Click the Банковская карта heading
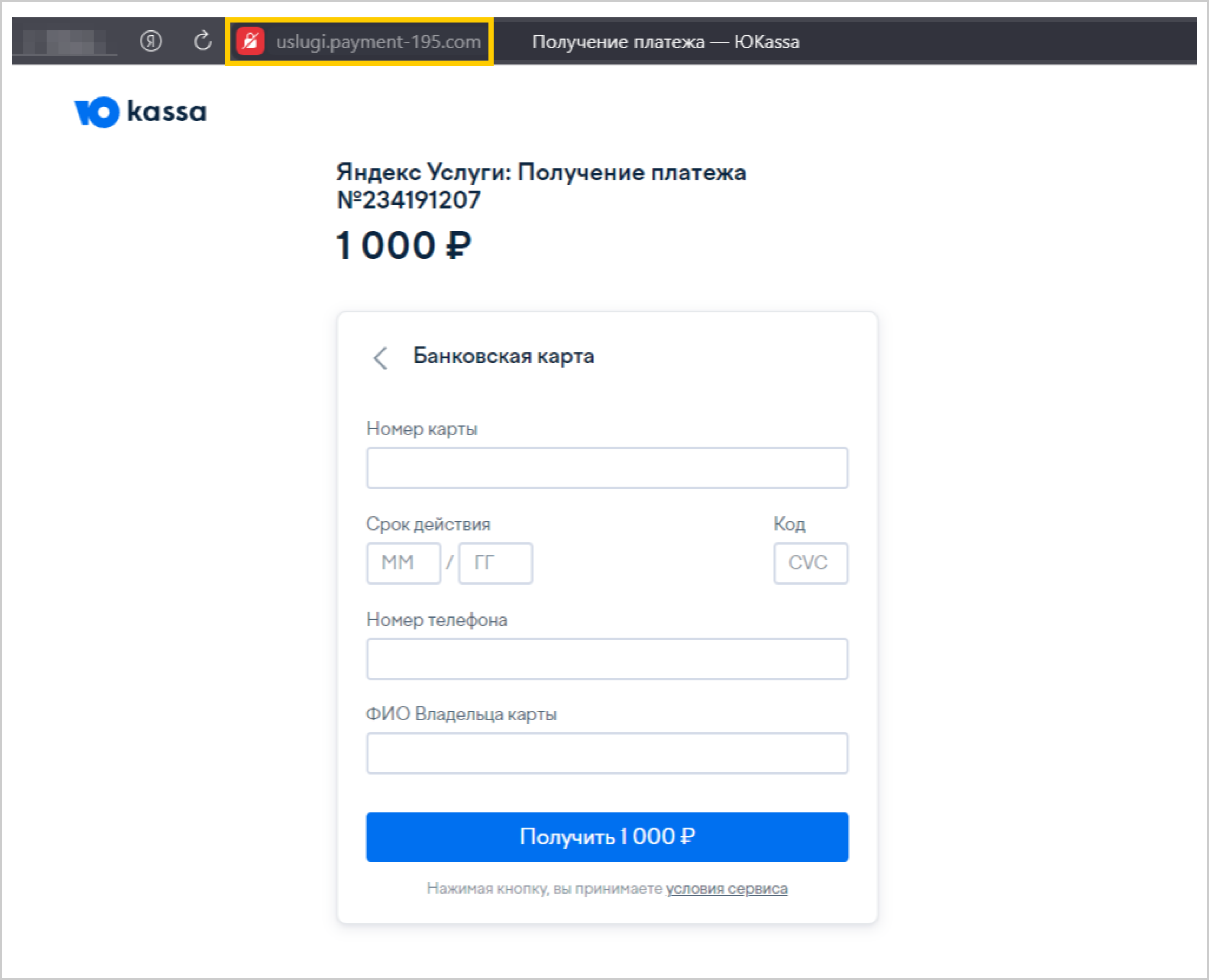The height and width of the screenshot is (980, 1209). pos(504,356)
